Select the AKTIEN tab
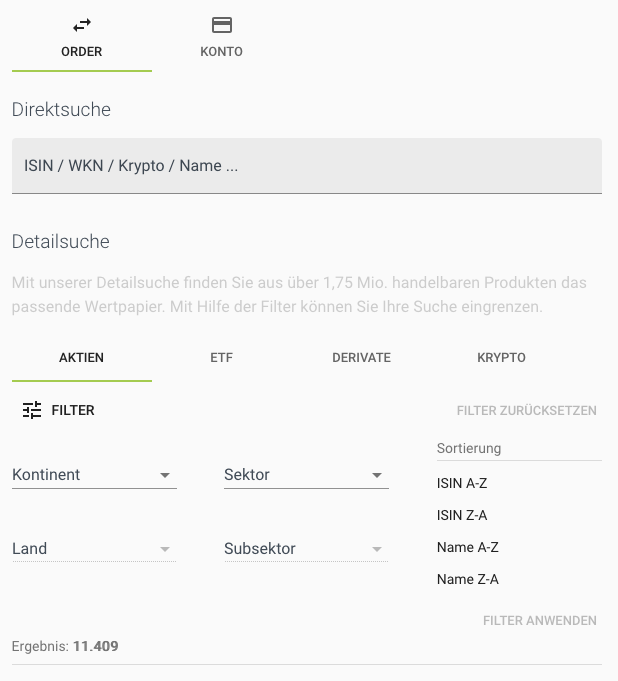This screenshot has height=681, width=618. pos(82,357)
